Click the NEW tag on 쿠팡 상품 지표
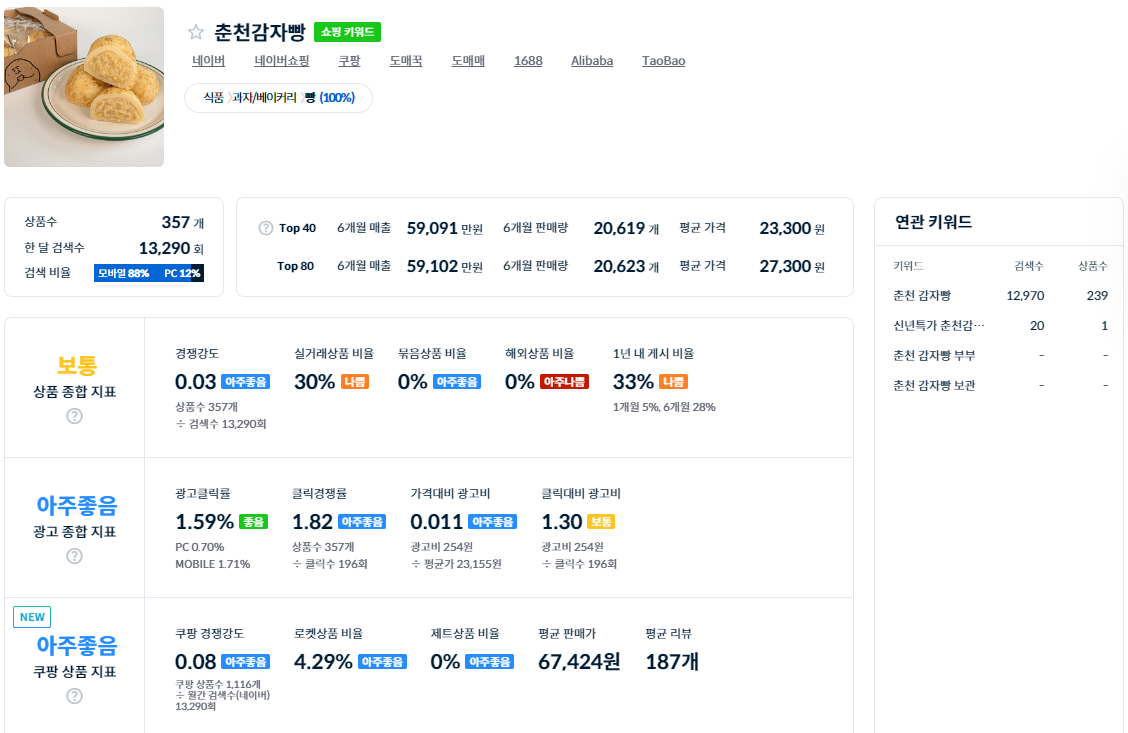The width and height of the screenshot is (1128, 733). click(32, 617)
